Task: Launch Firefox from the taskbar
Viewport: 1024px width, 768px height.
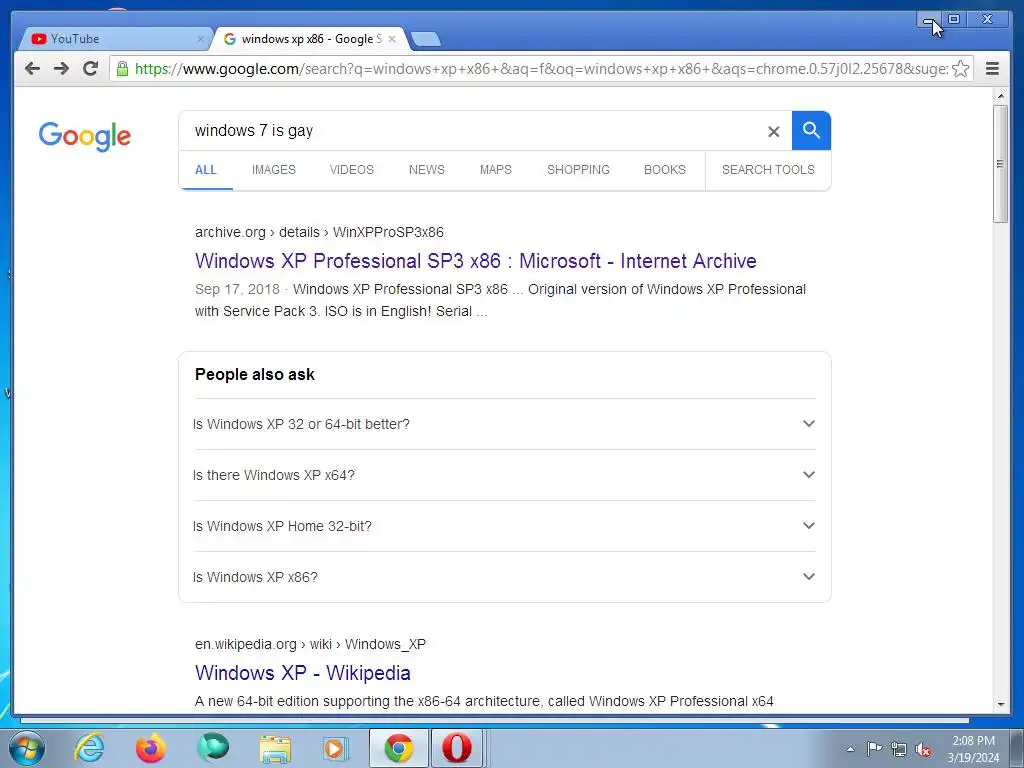Action: click(x=150, y=748)
